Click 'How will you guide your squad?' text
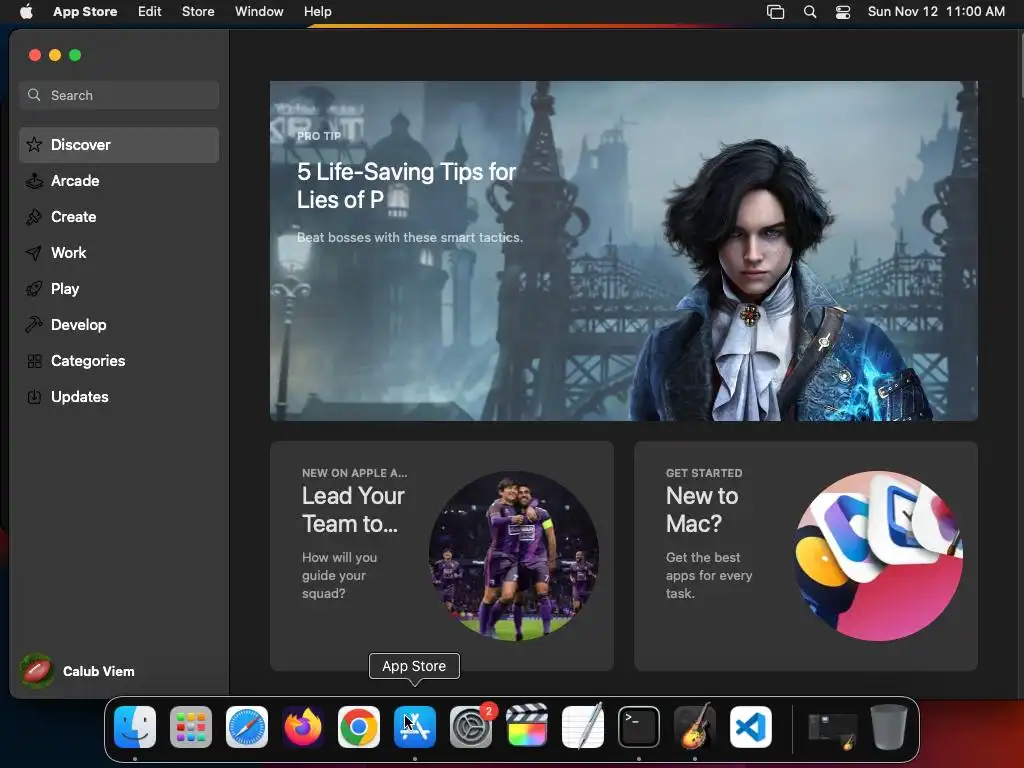 [340, 575]
